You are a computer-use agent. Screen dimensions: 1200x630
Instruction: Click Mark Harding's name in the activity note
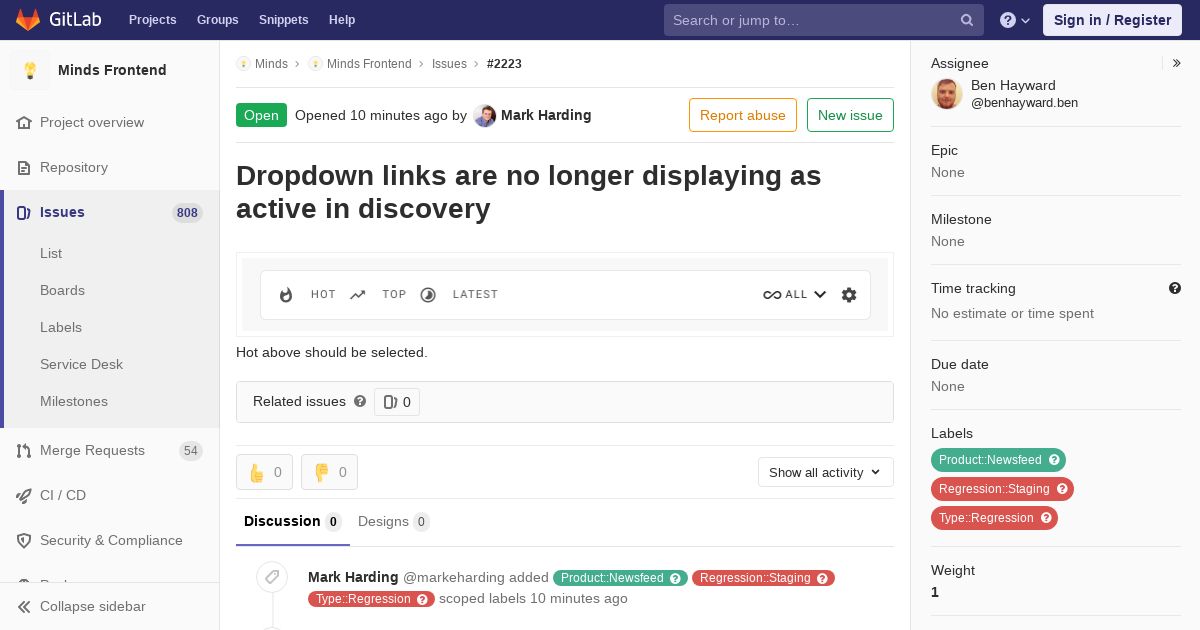point(353,577)
